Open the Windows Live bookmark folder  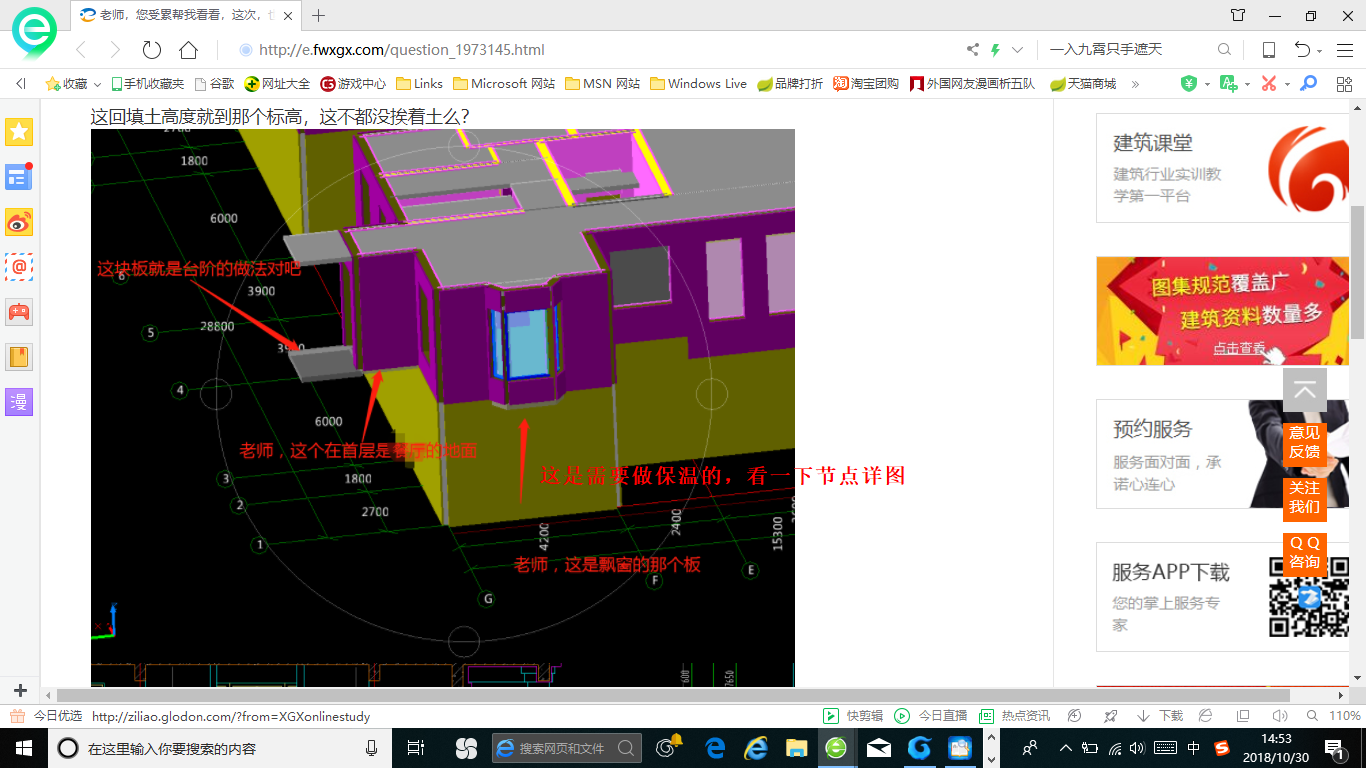[x=698, y=84]
